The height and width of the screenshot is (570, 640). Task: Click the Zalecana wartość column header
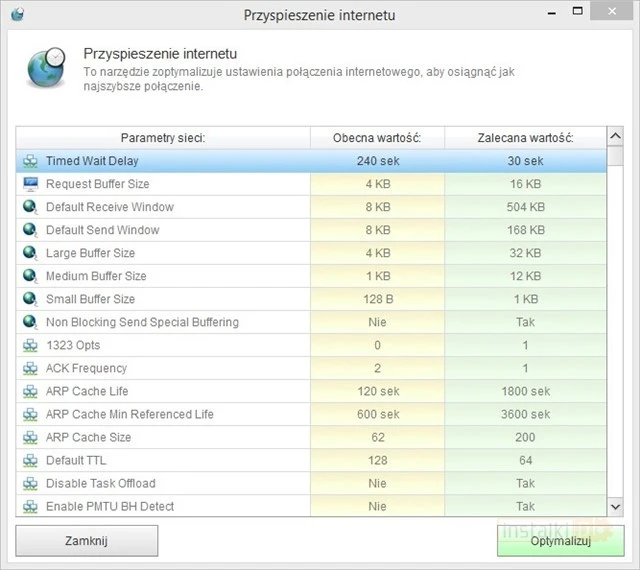(524, 137)
